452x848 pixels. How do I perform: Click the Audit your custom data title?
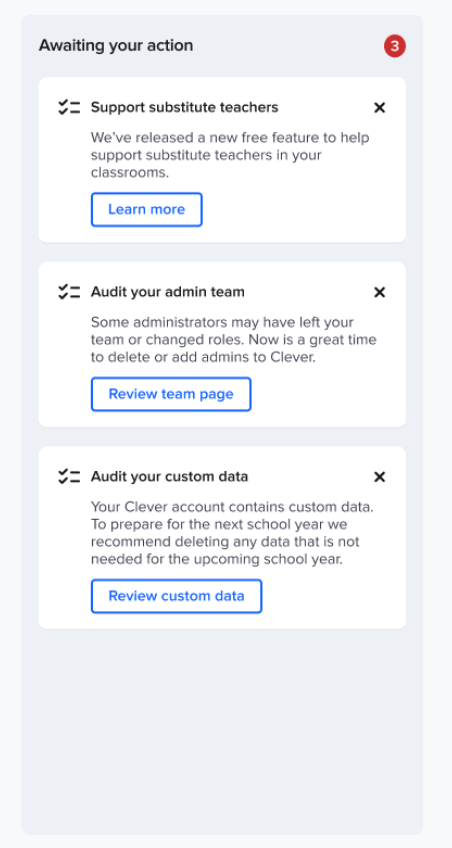click(x=169, y=476)
